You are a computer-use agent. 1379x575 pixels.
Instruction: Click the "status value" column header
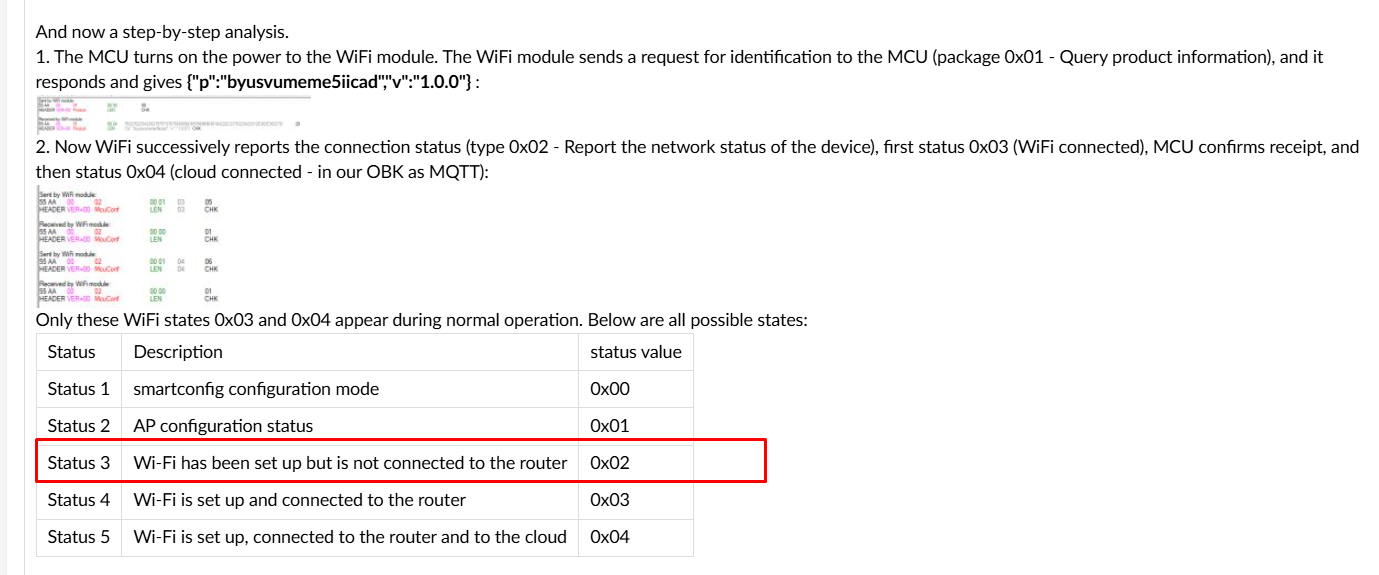636,352
